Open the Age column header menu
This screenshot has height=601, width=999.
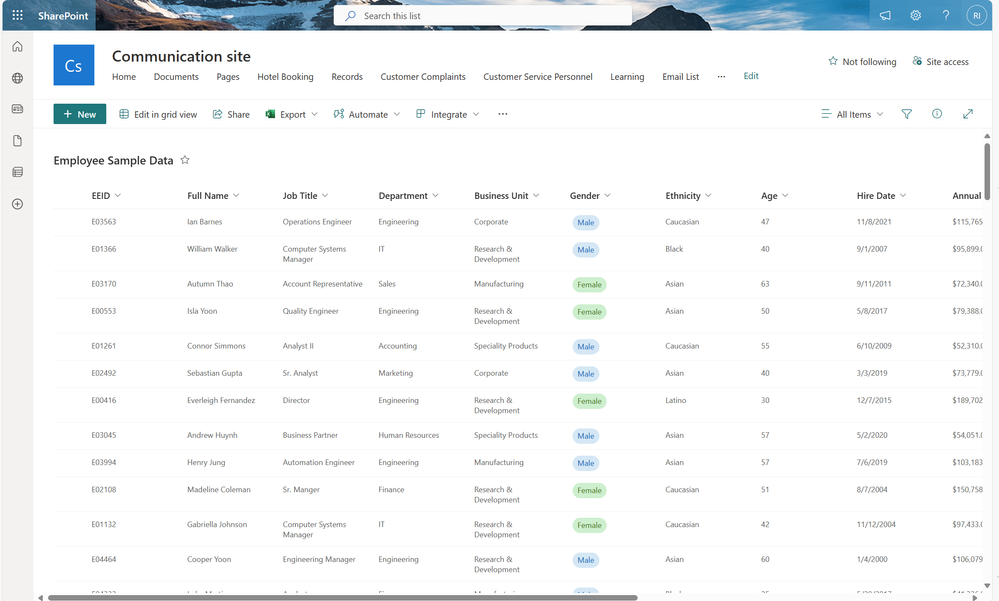click(x=775, y=196)
